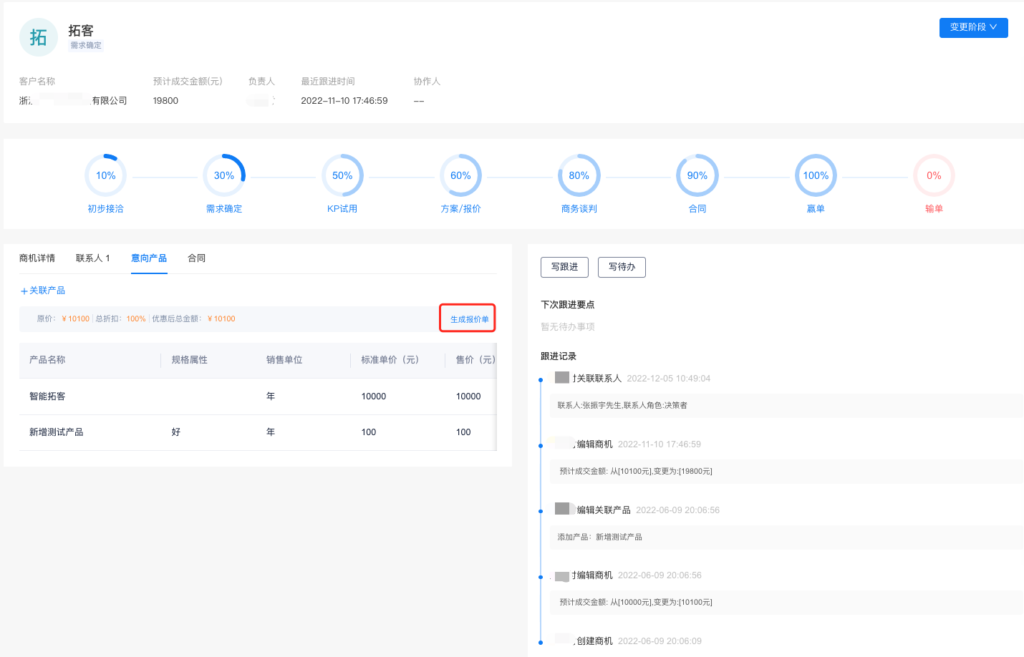Click the 意向产品 tab
This screenshot has height=657, width=1024.
coord(149,258)
